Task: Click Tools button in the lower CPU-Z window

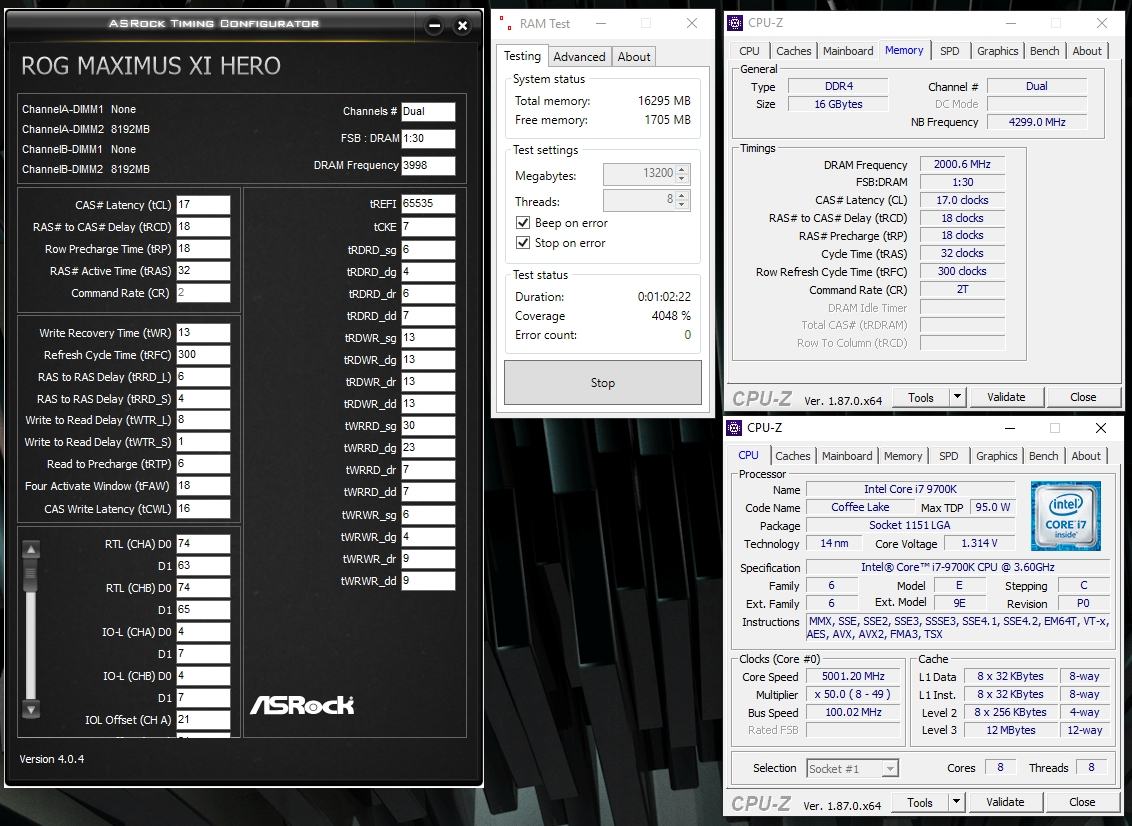Action: (x=920, y=802)
